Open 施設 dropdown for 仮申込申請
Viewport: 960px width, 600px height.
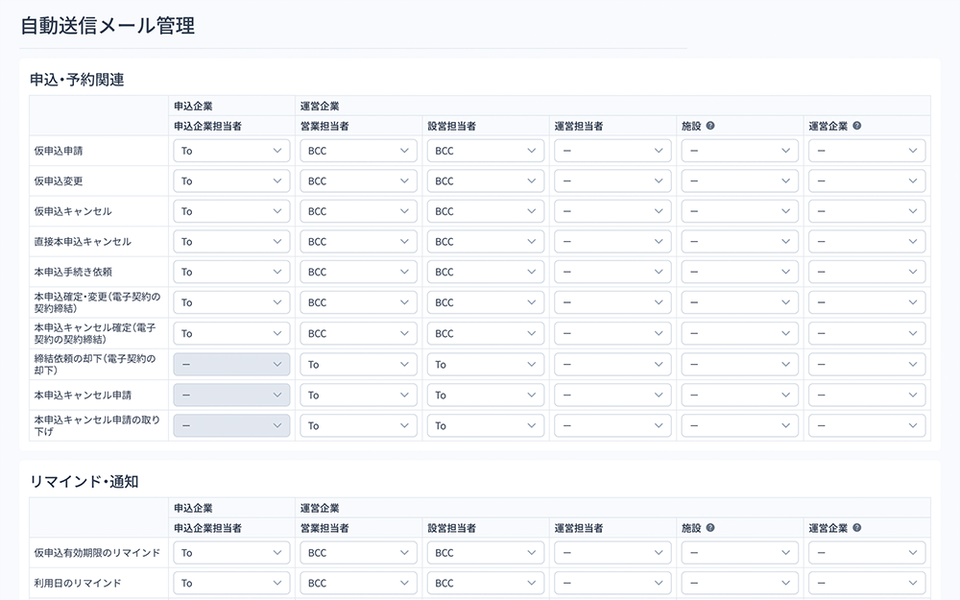coord(740,151)
